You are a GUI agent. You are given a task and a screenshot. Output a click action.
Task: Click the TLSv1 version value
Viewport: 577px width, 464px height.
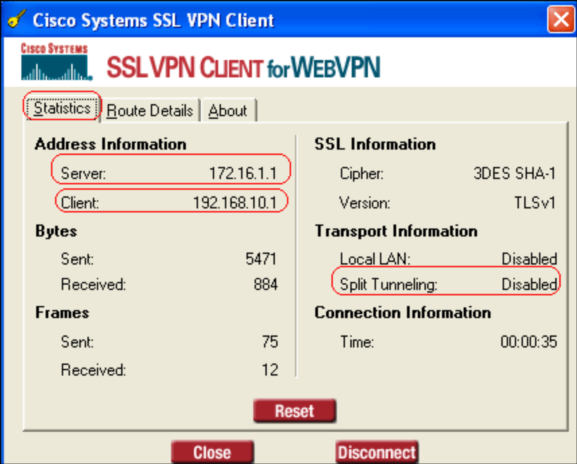(535, 202)
